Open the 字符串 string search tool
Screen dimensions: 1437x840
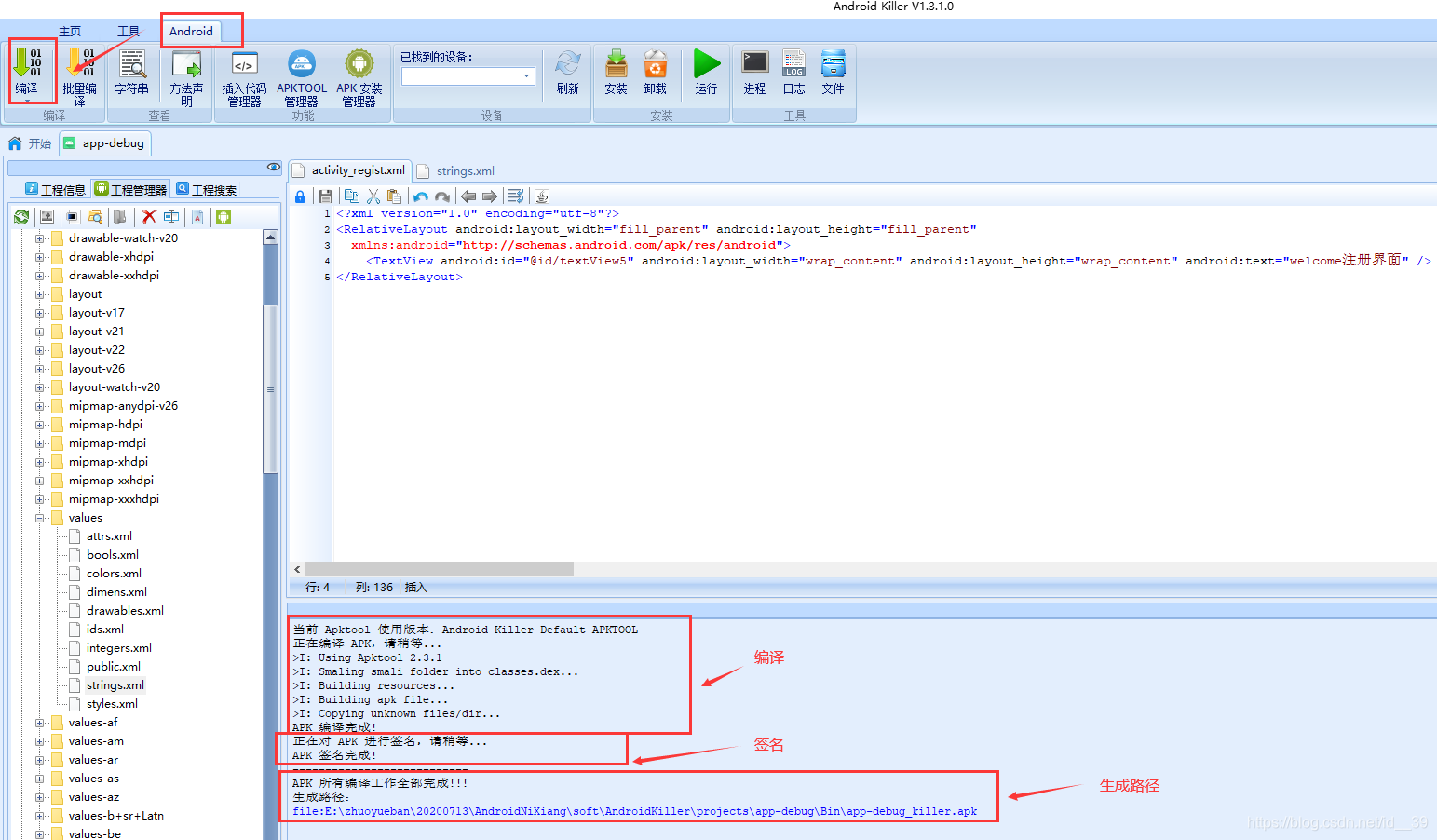click(x=132, y=63)
